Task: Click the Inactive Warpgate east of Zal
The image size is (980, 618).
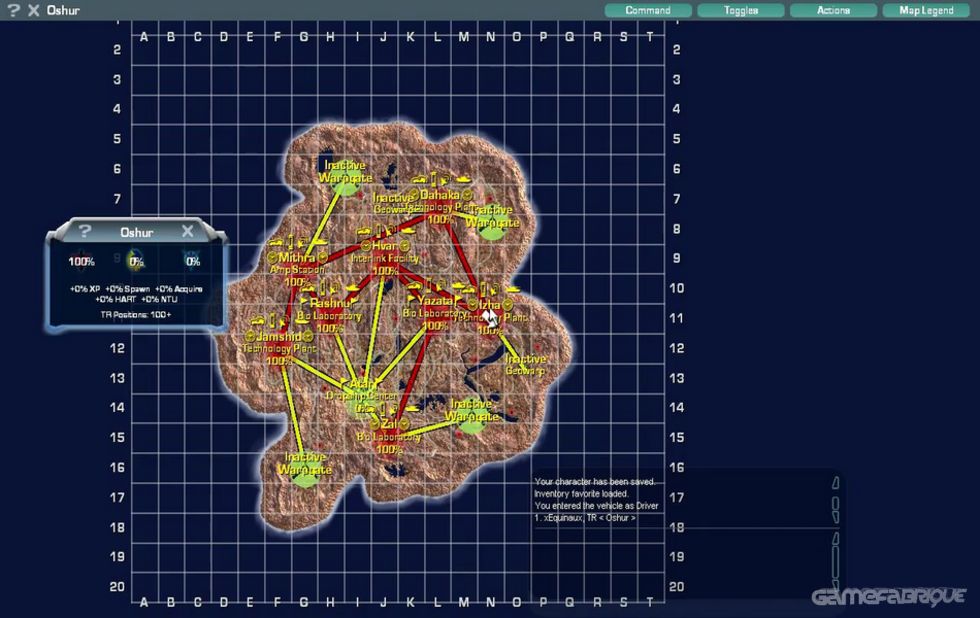Action: point(472,411)
